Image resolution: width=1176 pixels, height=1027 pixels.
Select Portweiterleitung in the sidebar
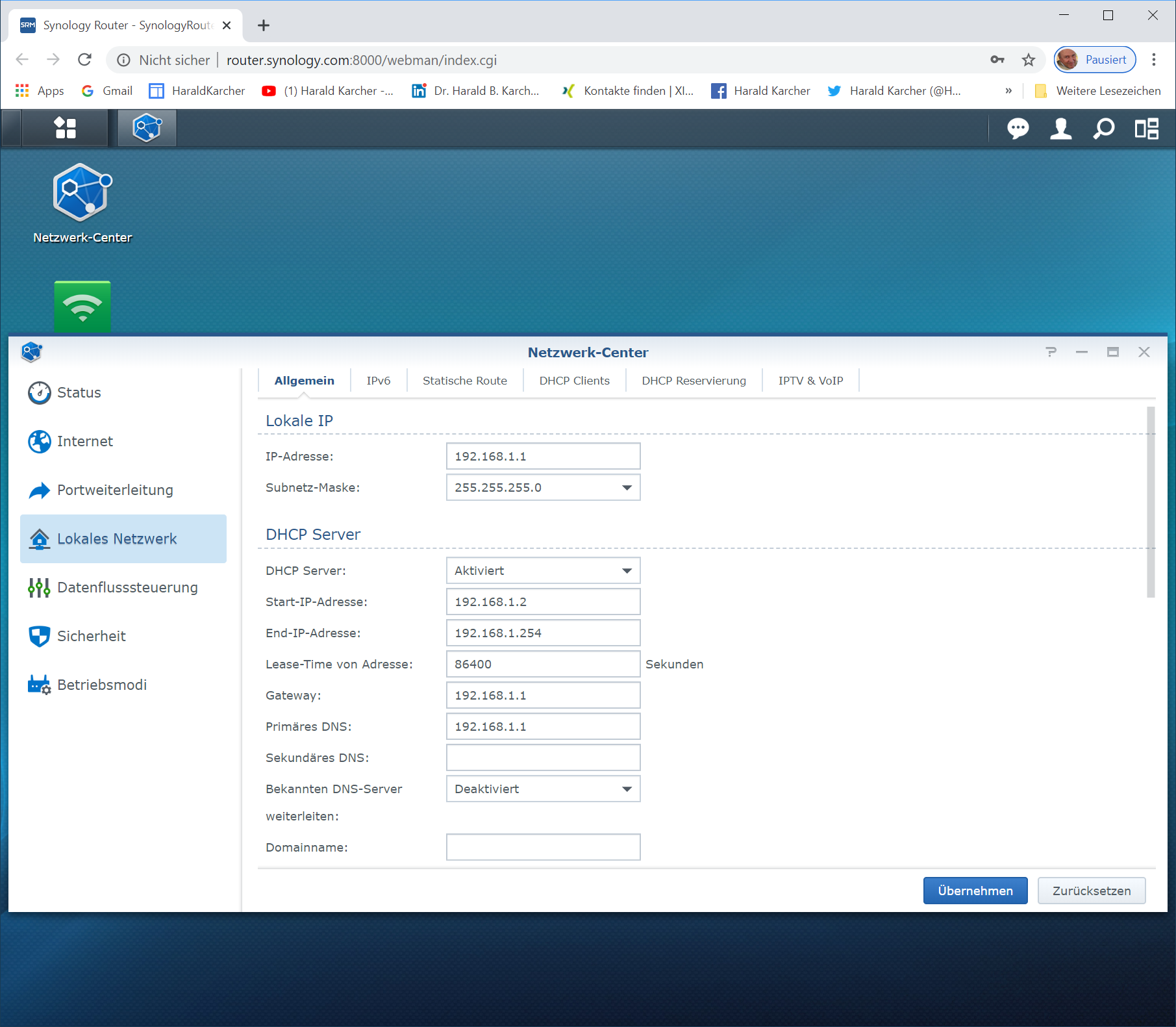[x=115, y=490]
